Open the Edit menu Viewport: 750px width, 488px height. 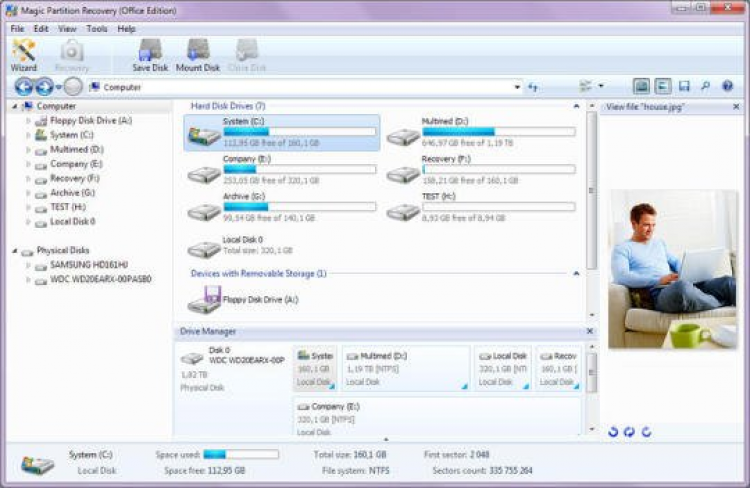41,29
